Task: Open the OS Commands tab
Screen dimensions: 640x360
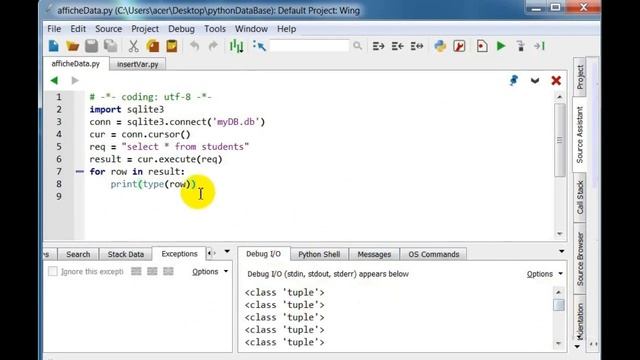Action: pyautogui.click(x=433, y=254)
